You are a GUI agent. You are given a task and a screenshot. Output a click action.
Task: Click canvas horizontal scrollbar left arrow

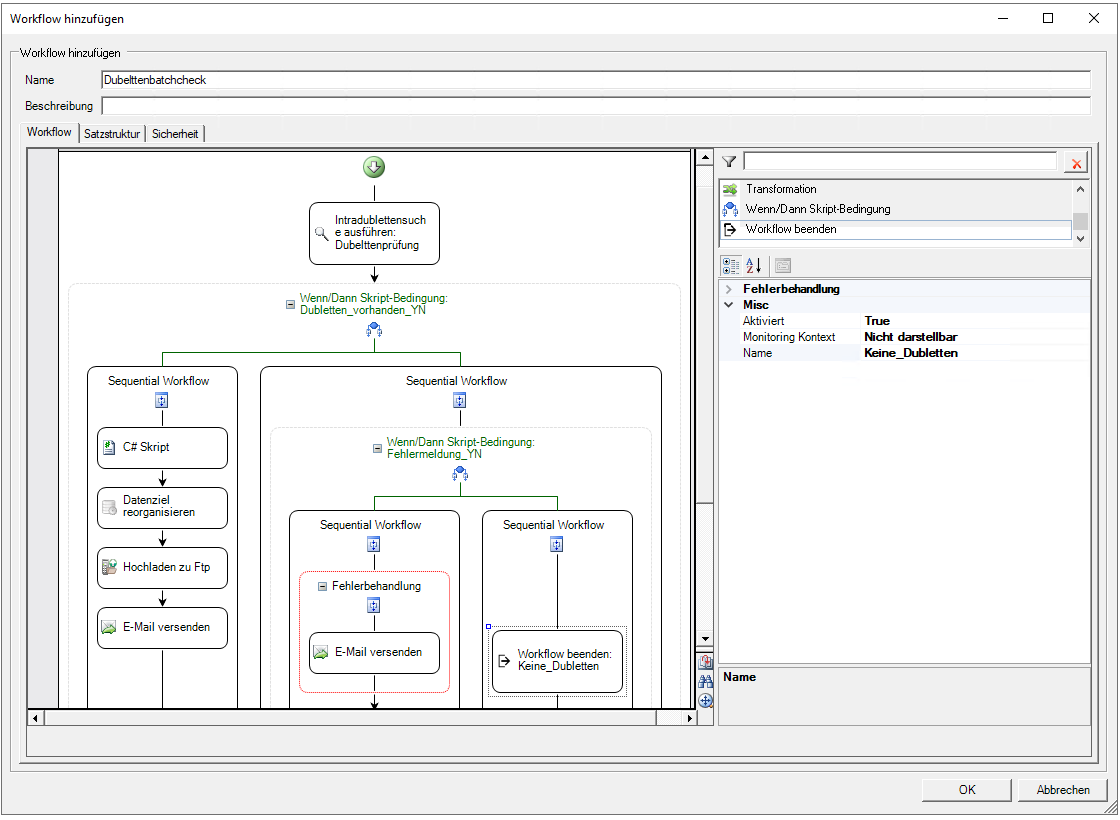coord(36,718)
